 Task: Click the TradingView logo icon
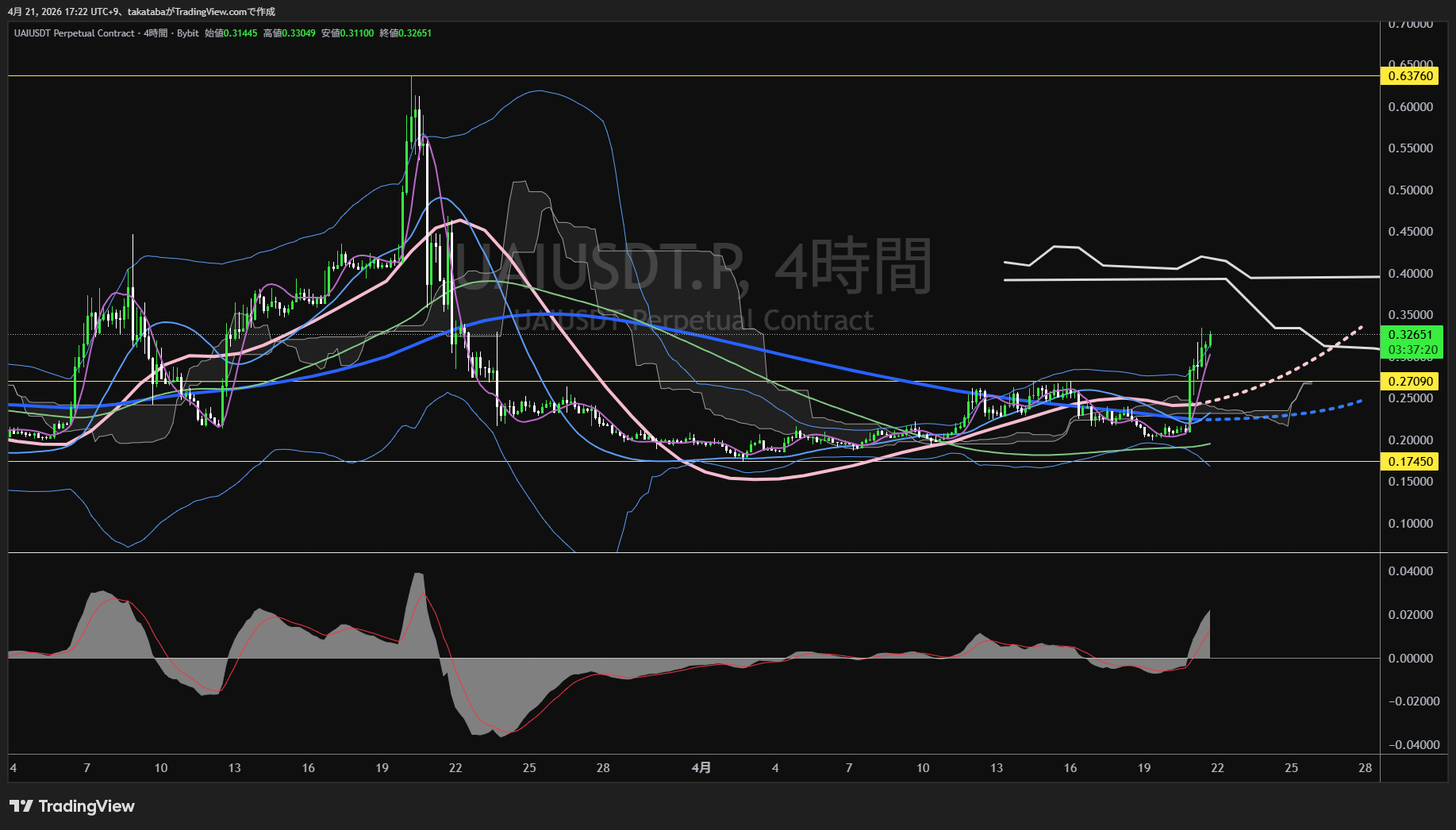coord(21,806)
